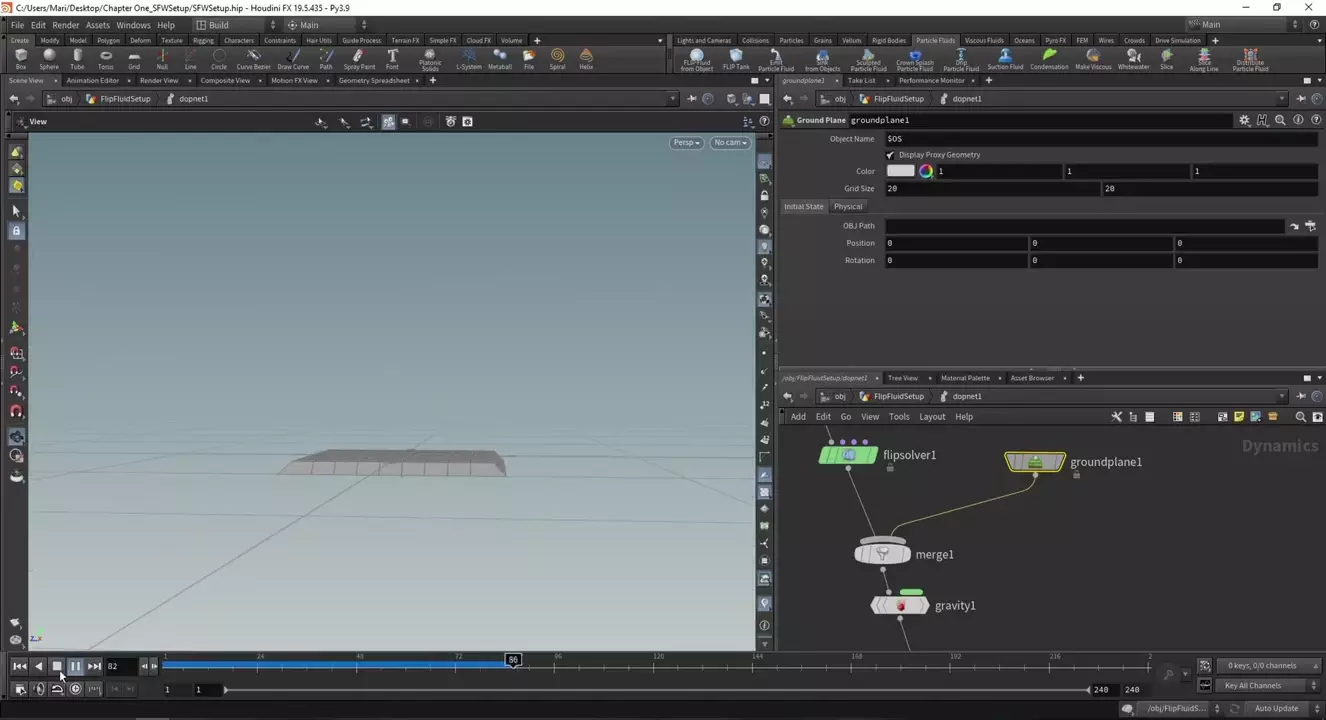The height and width of the screenshot is (720, 1326).
Task: Switch to the Geometry Spreadsheet tab
Action: click(373, 80)
